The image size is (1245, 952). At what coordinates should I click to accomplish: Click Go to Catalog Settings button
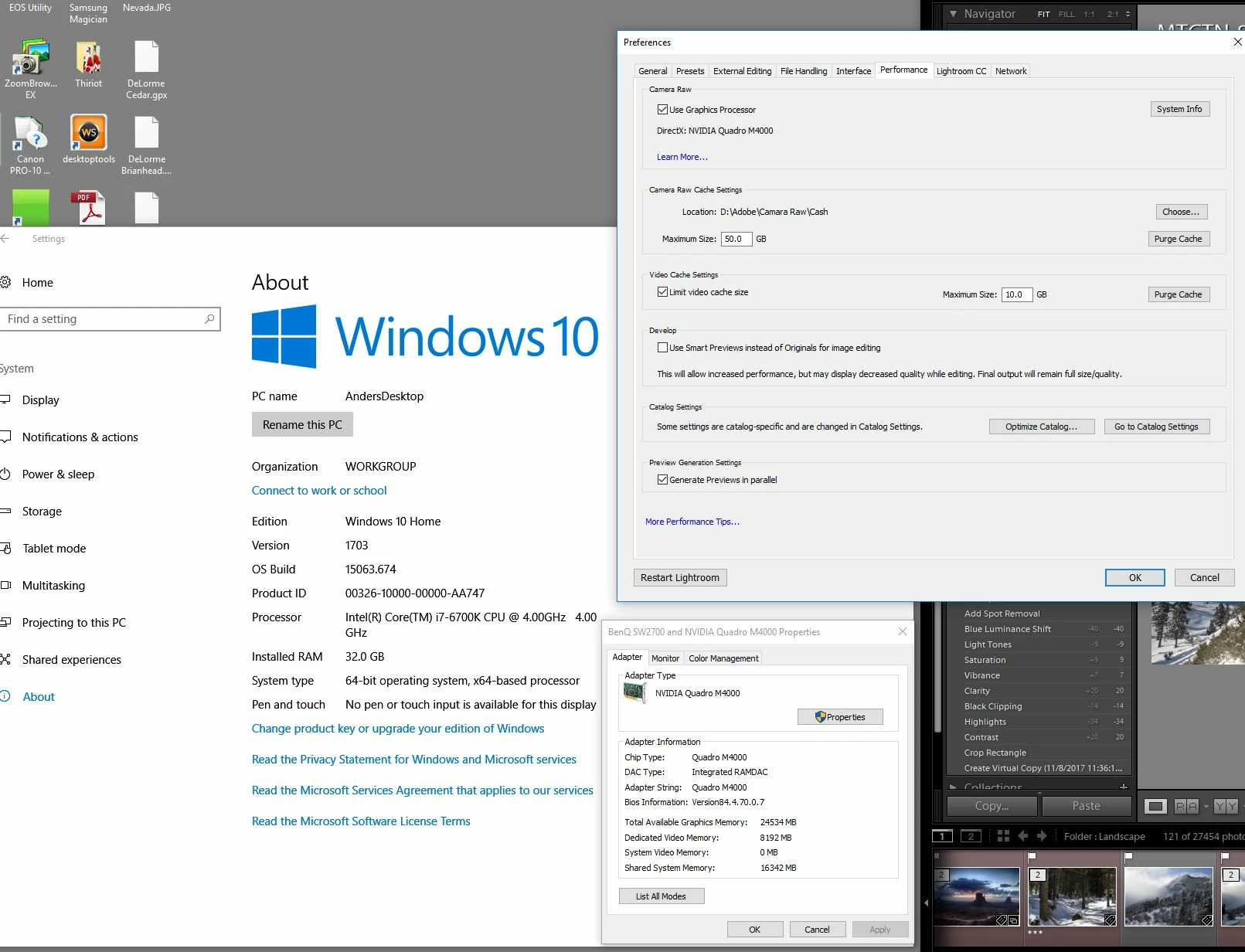(1156, 427)
